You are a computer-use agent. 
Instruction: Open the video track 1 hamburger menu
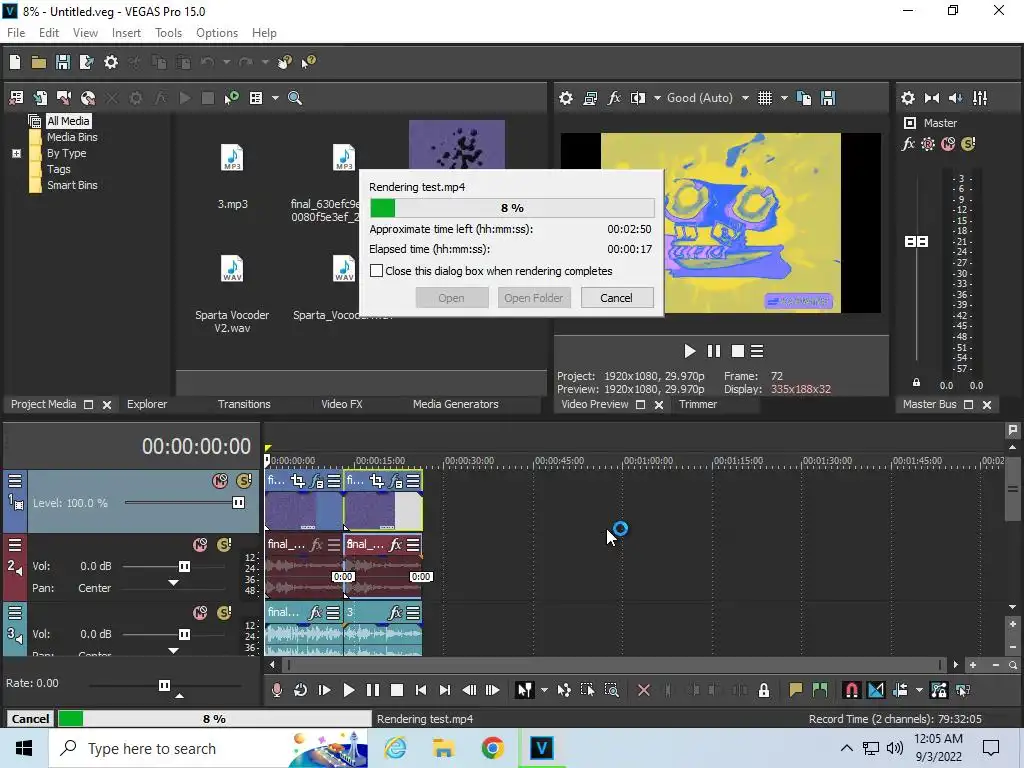click(14, 481)
